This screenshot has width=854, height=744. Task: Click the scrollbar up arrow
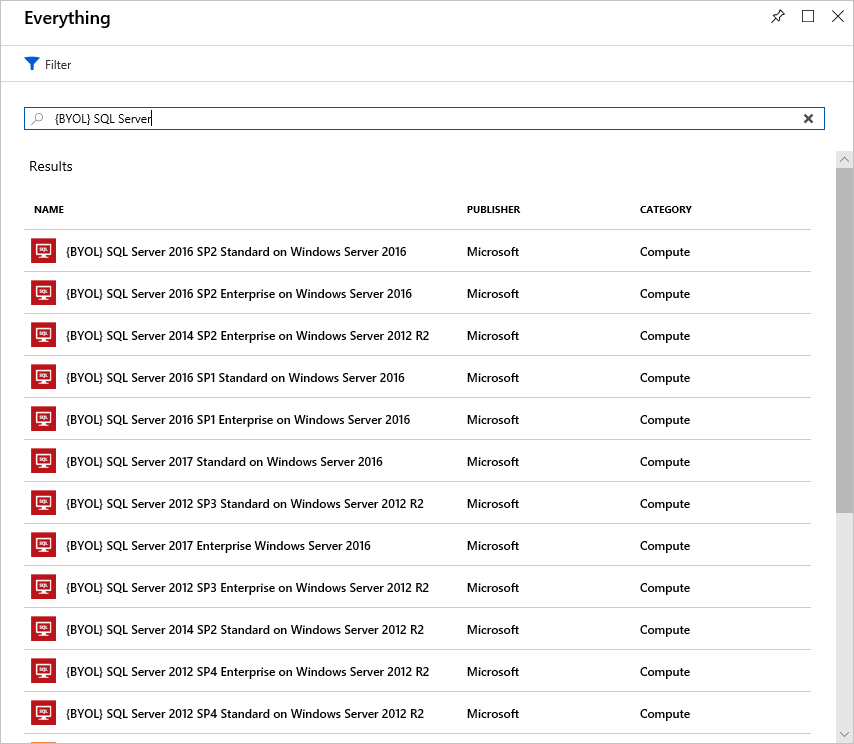pyautogui.click(x=845, y=160)
